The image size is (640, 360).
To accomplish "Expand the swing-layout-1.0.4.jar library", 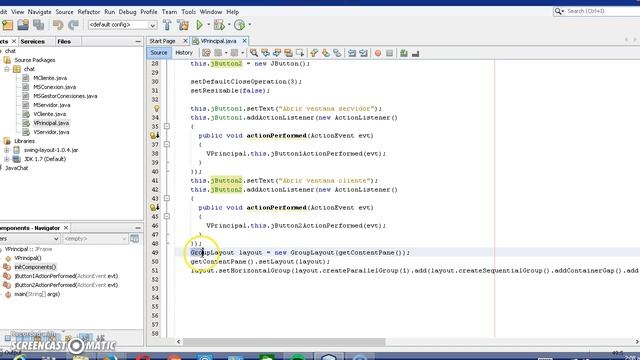I will [x=7, y=150].
